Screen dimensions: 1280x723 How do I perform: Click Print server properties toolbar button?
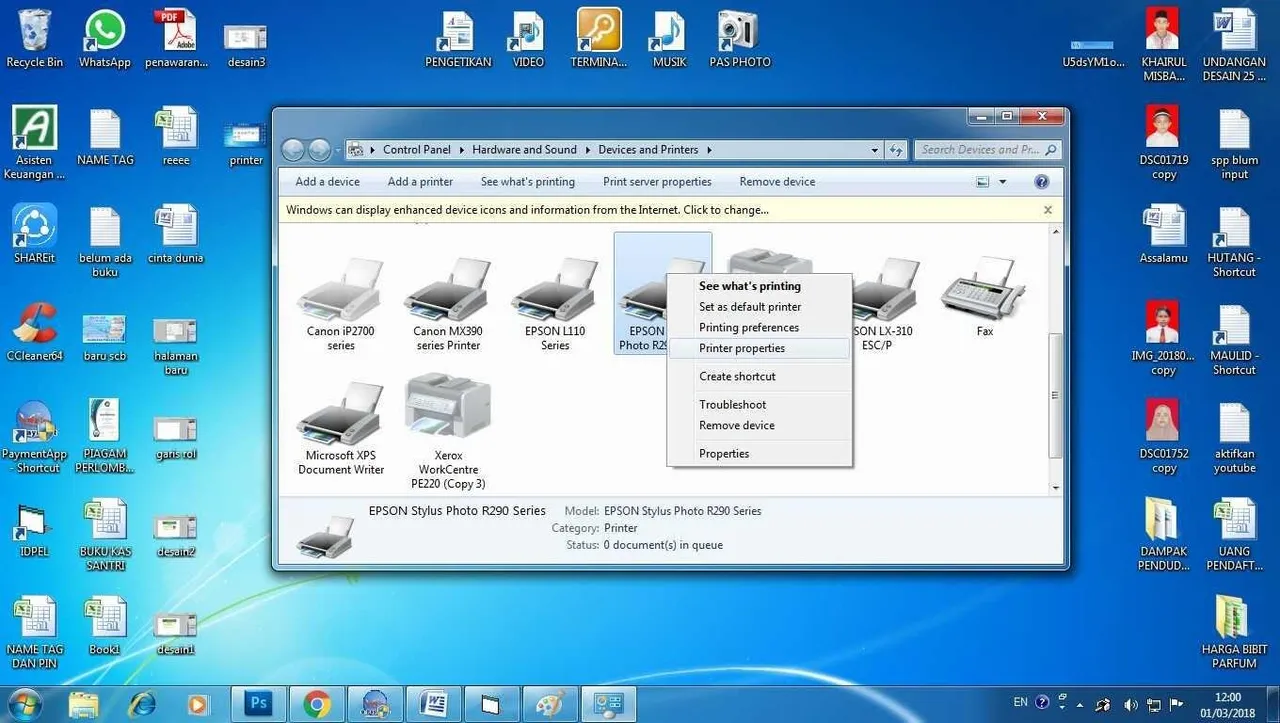tap(657, 182)
